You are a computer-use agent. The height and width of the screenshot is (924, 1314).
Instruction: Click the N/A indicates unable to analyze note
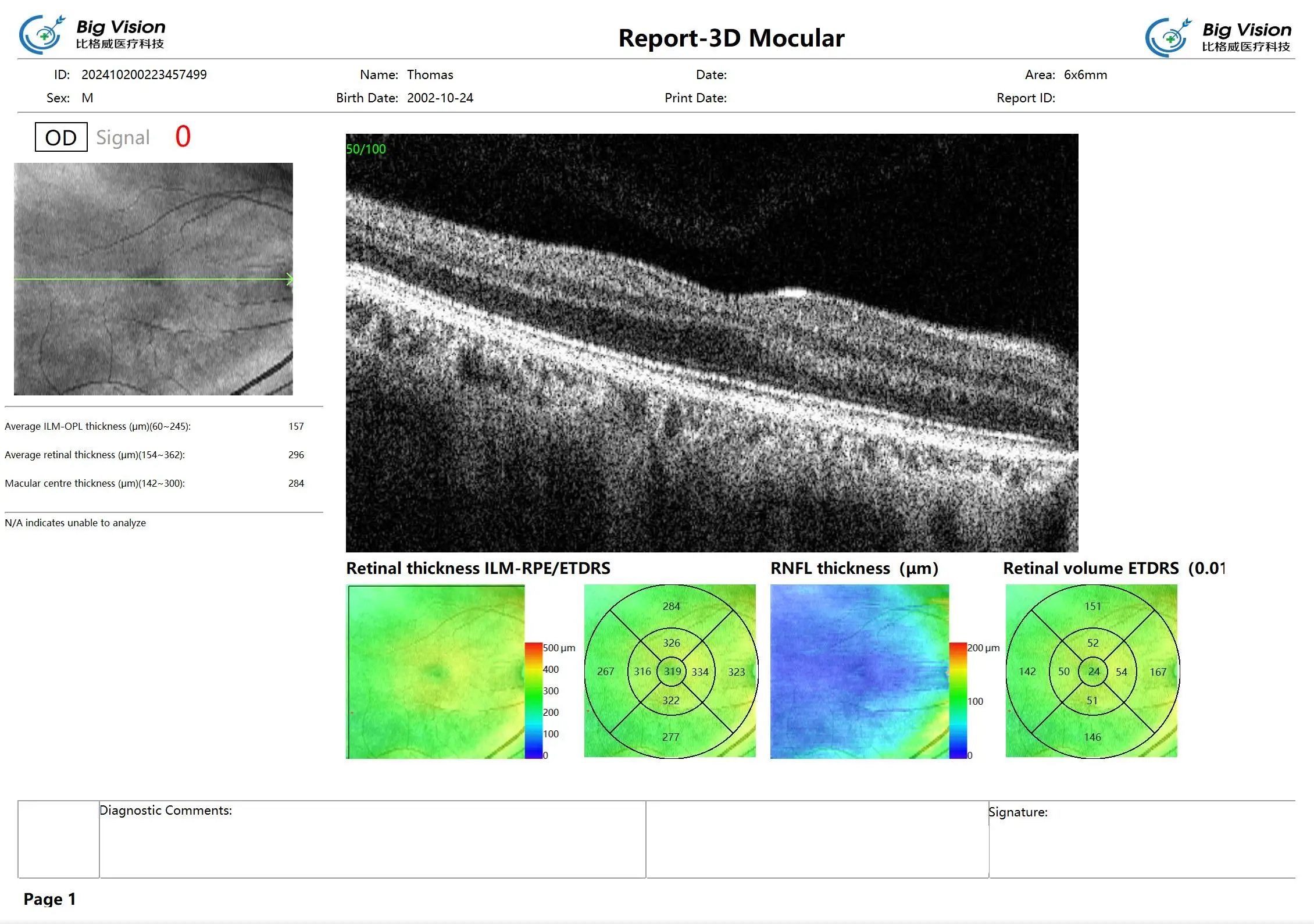tap(75, 522)
